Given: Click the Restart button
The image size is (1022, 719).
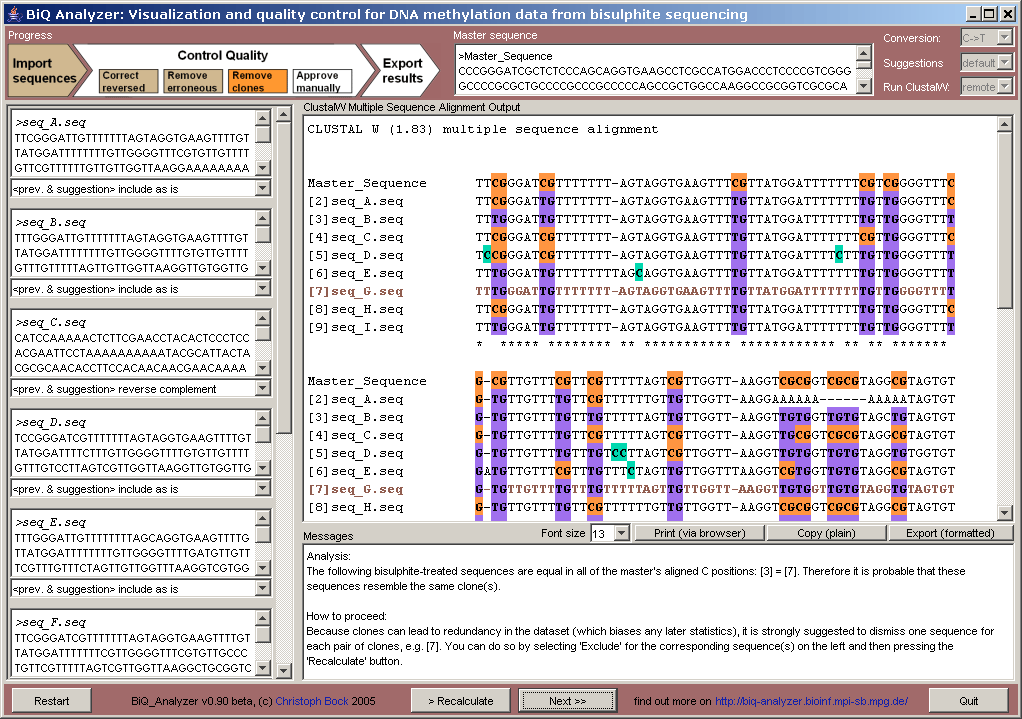Looking at the screenshot, I should tap(51, 701).
